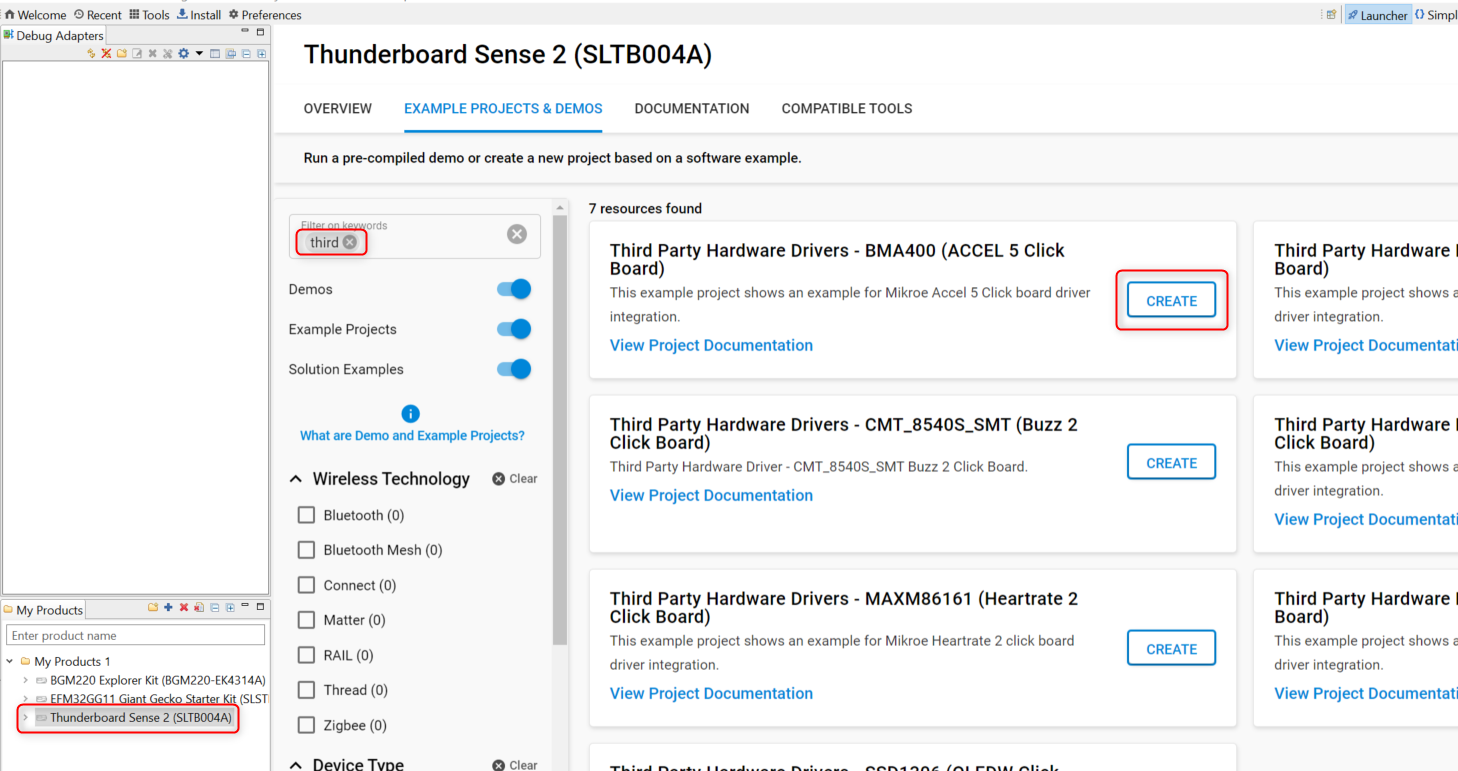Go to the Welcome home page
1458x771 pixels.
click(x=35, y=15)
